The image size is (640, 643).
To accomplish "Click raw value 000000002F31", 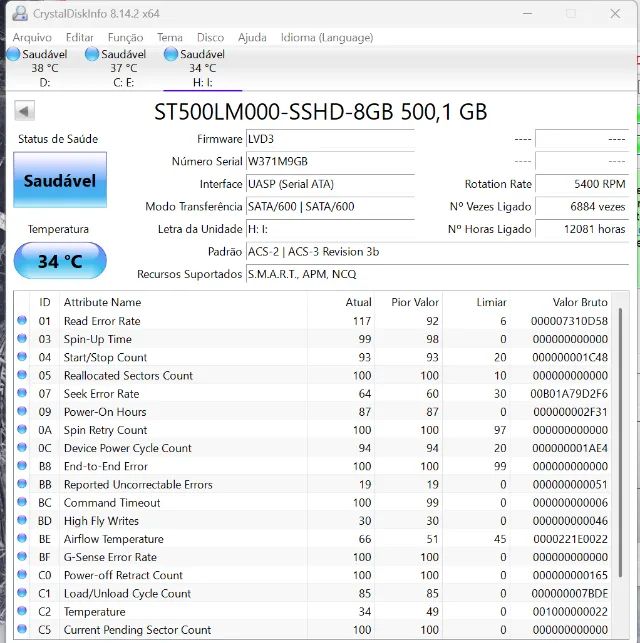I will (570, 411).
